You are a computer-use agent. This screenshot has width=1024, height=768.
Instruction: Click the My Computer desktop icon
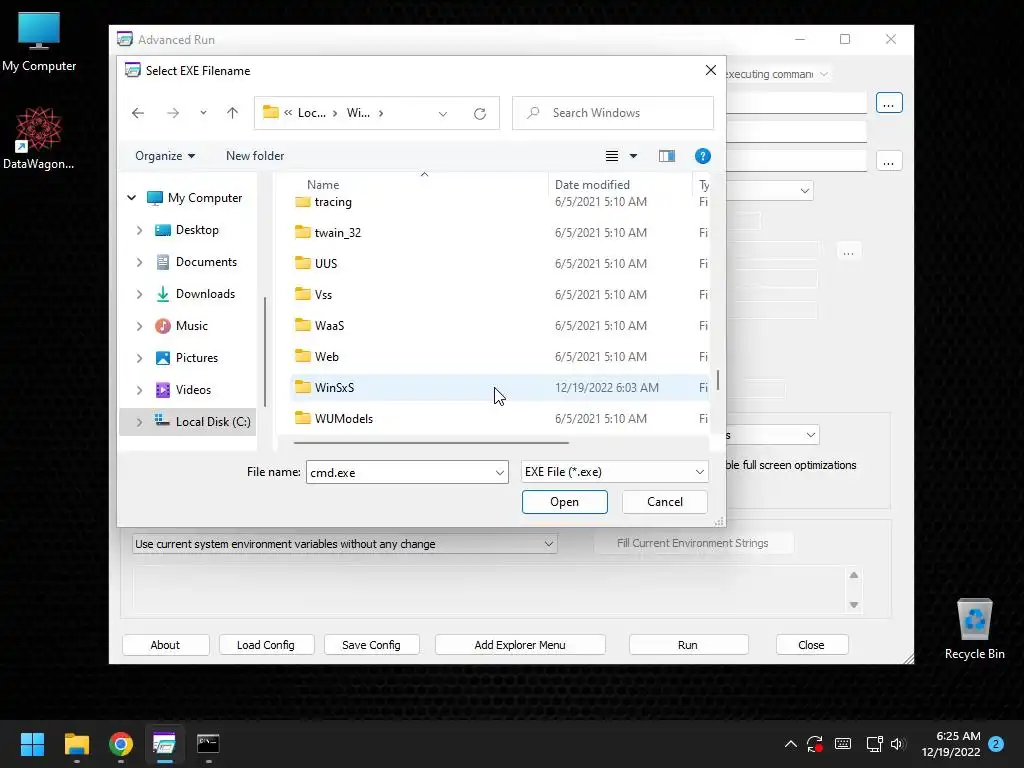39,41
